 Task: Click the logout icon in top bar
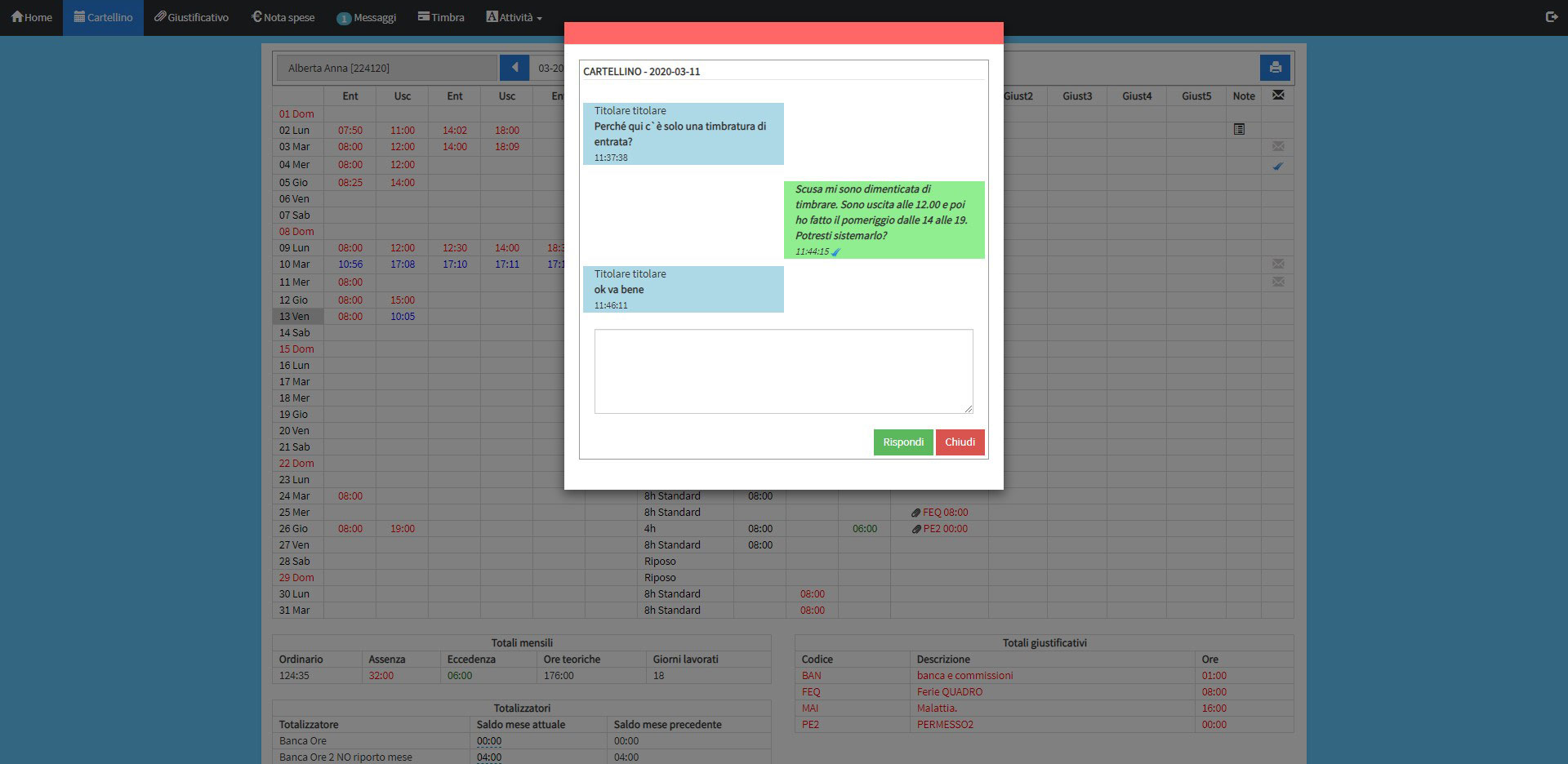tap(1552, 17)
